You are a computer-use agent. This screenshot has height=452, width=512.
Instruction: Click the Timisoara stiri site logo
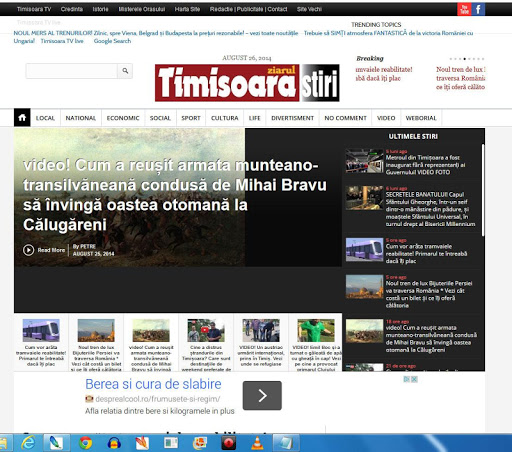click(247, 83)
